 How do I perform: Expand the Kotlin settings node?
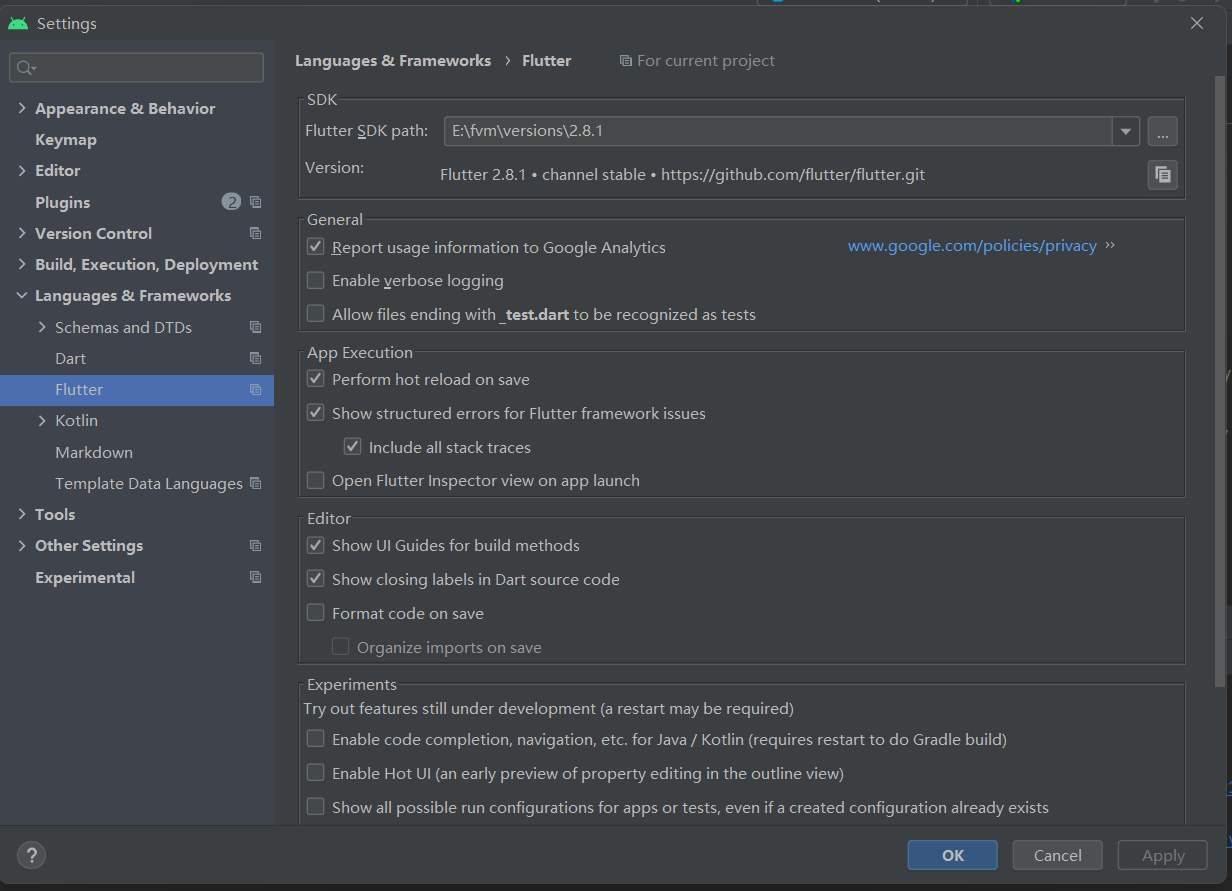point(42,421)
